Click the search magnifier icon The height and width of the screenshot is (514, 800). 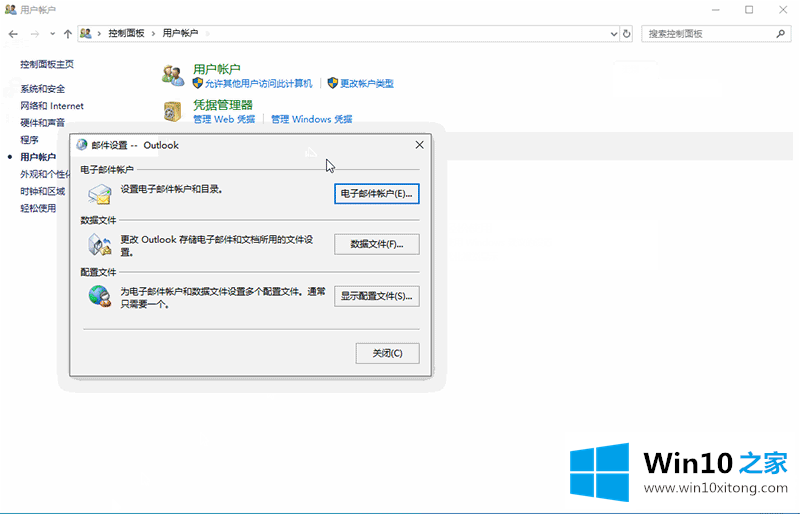click(780, 34)
